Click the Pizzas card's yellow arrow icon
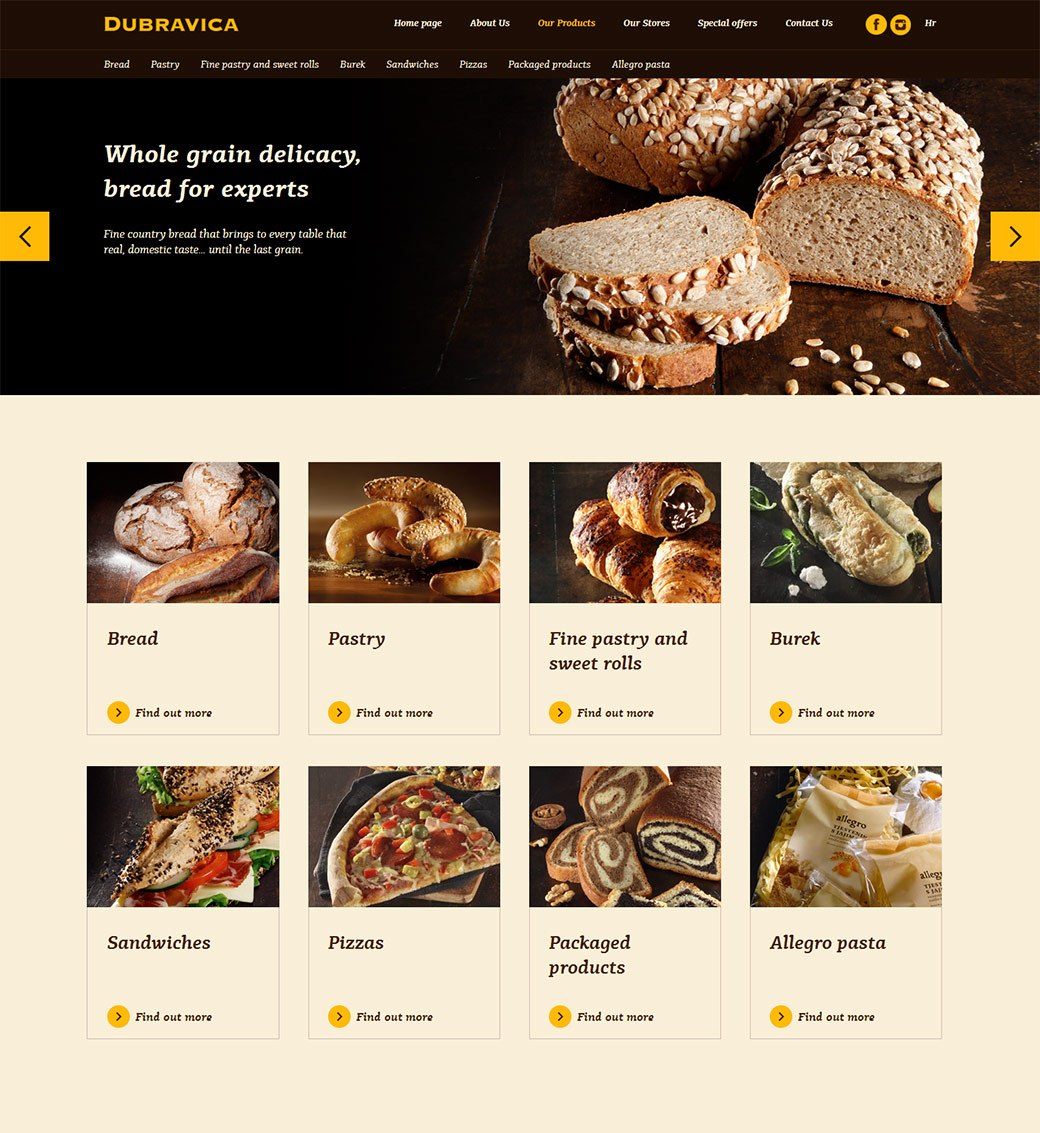 [339, 1017]
